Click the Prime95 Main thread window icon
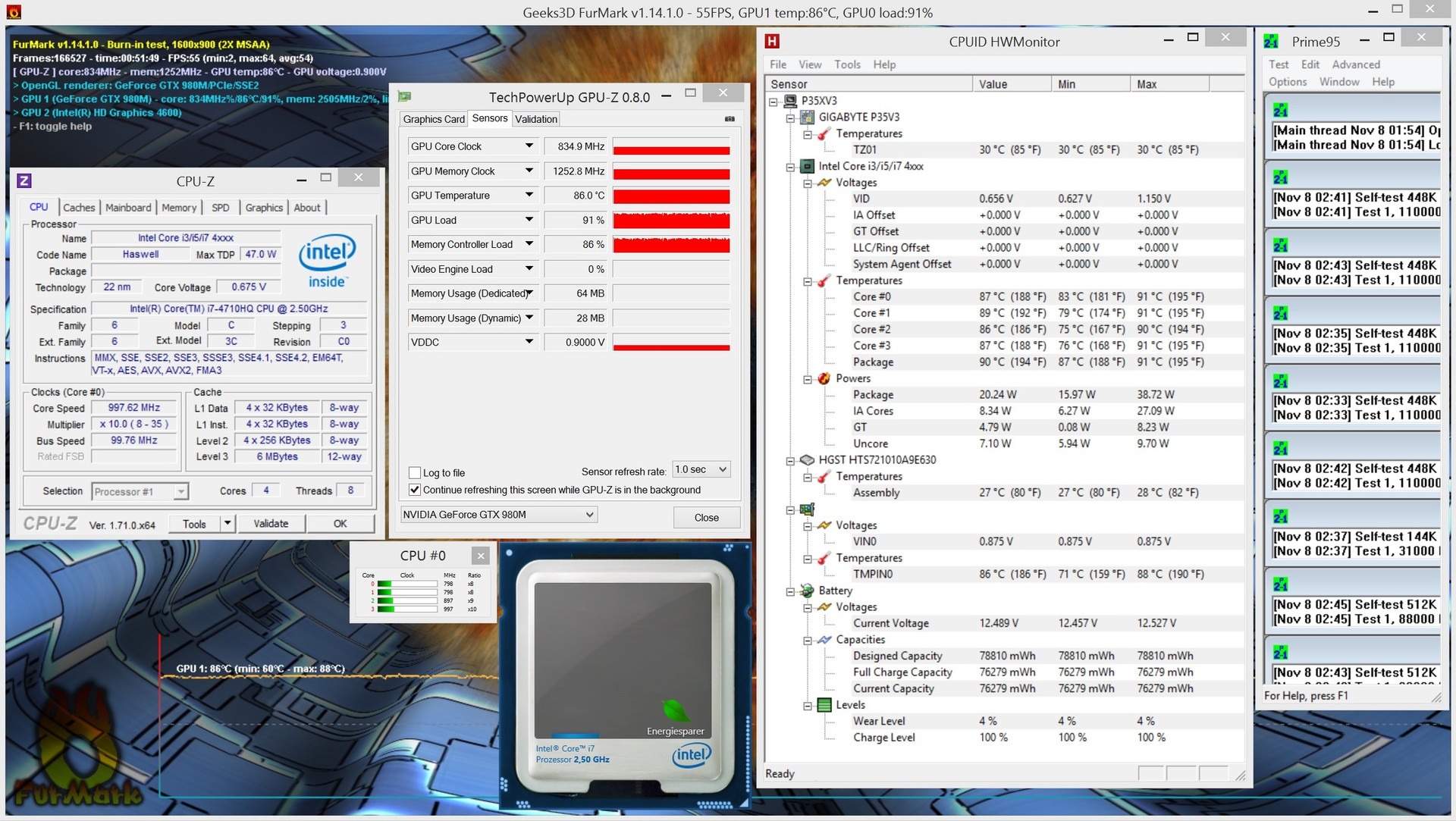The width and height of the screenshot is (1456, 821). tap(1280, 111)
